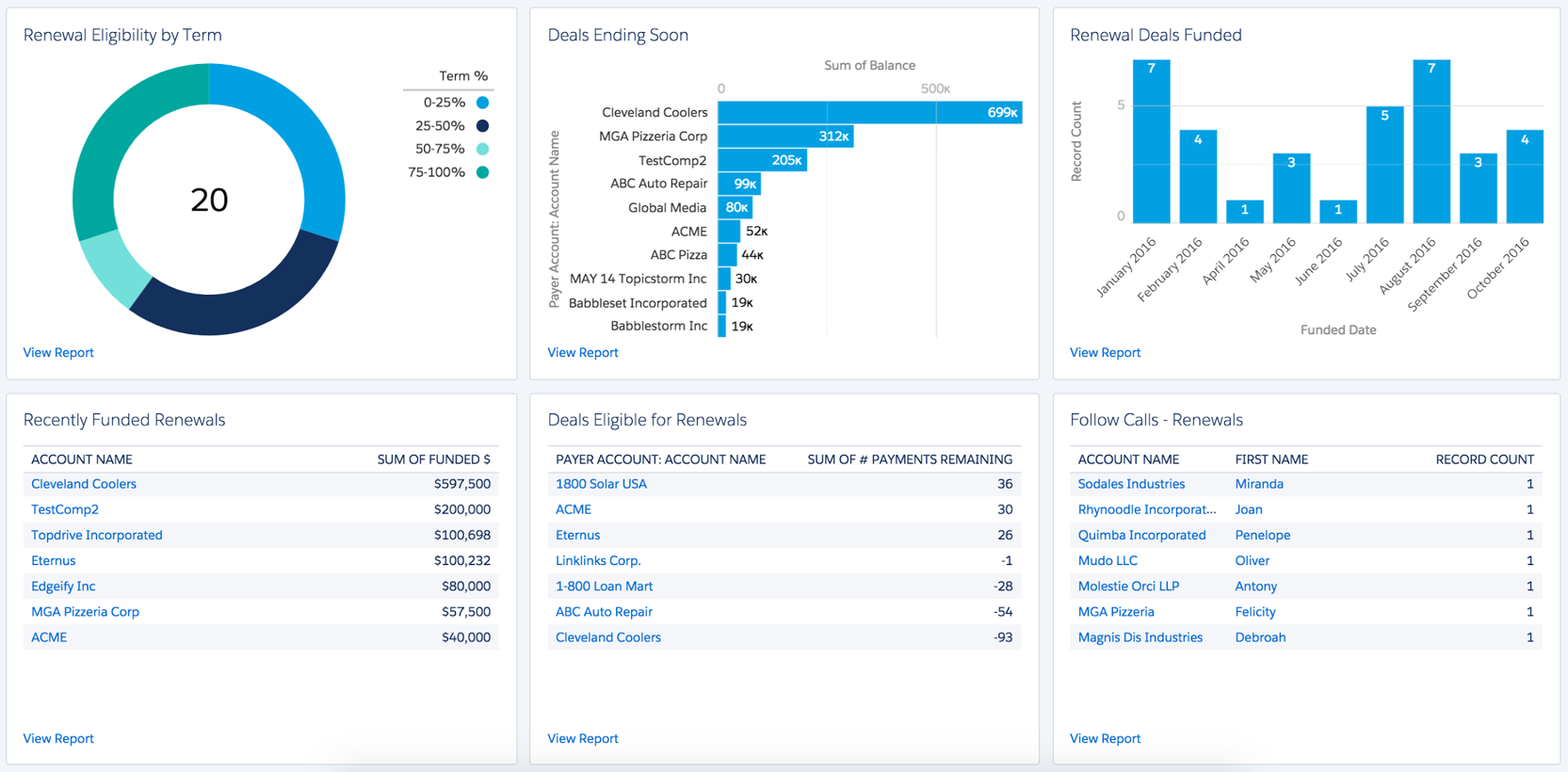Open View Report under Renewal Deals Funded
Image resolution: width=1568 pixels, height=772 pixels.
[x=1105, y=352]
